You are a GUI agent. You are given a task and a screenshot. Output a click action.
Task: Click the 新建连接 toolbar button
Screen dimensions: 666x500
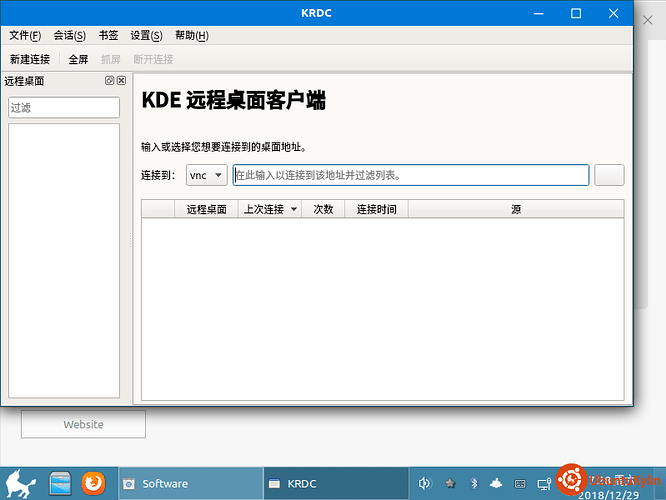tap(30, 59)
